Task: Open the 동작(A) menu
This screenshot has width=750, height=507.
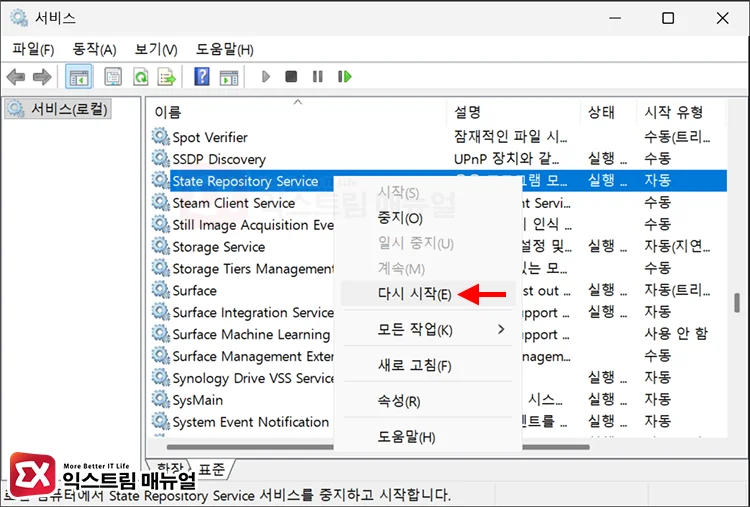Action: coord(94,49)
